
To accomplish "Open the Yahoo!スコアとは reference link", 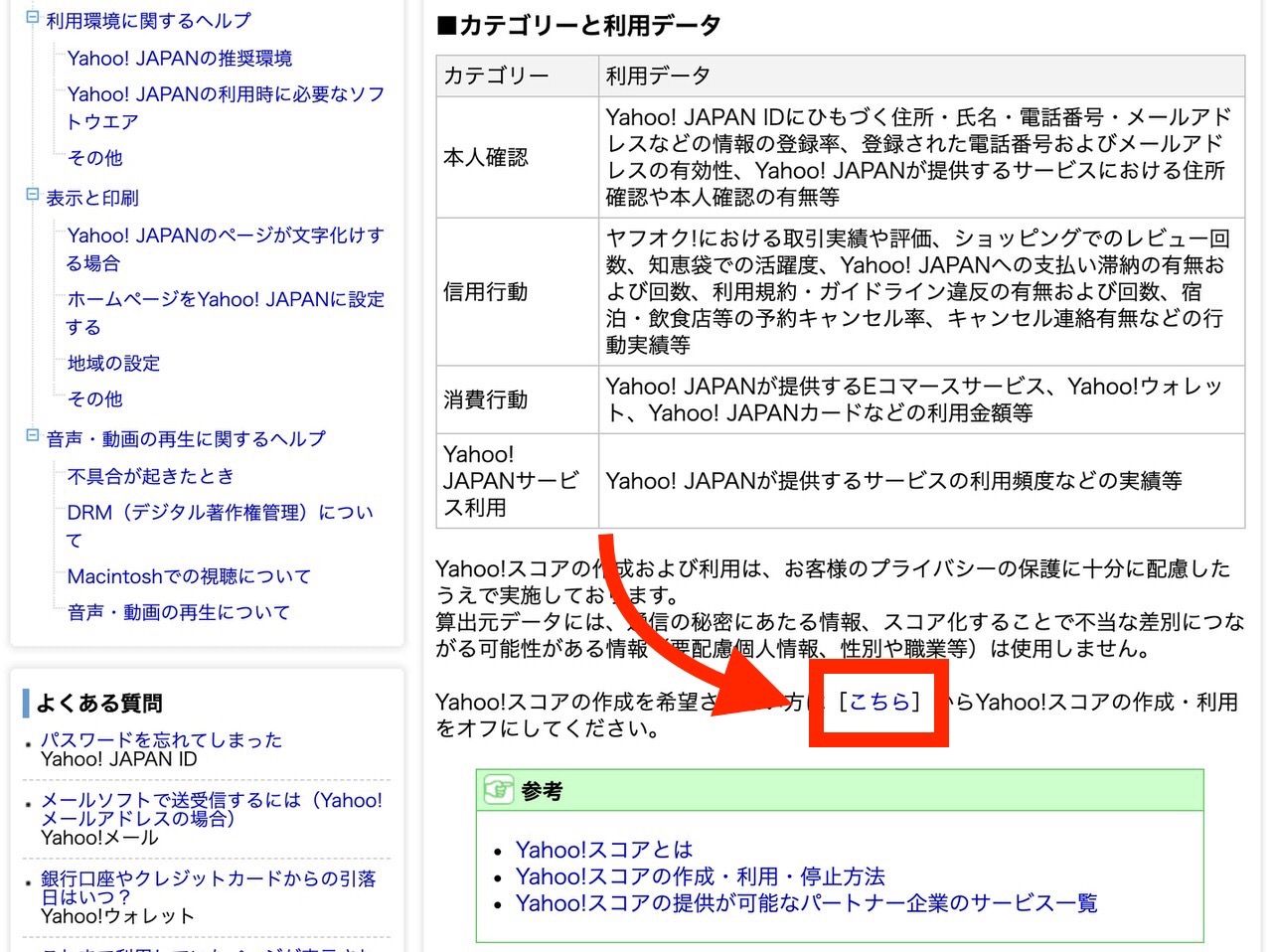I will [604, 850].
